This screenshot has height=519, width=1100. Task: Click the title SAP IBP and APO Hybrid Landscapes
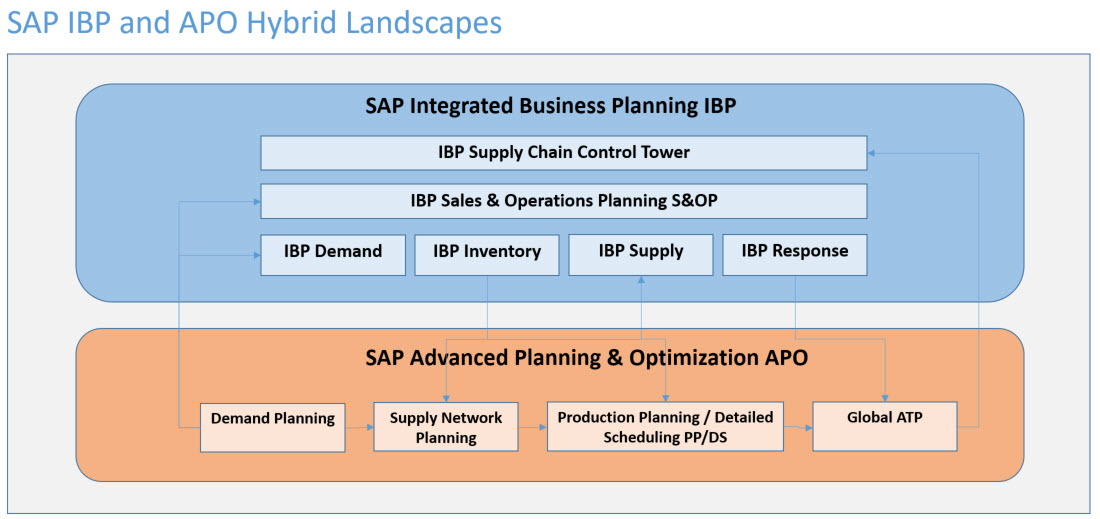click(x=253, y=22)
